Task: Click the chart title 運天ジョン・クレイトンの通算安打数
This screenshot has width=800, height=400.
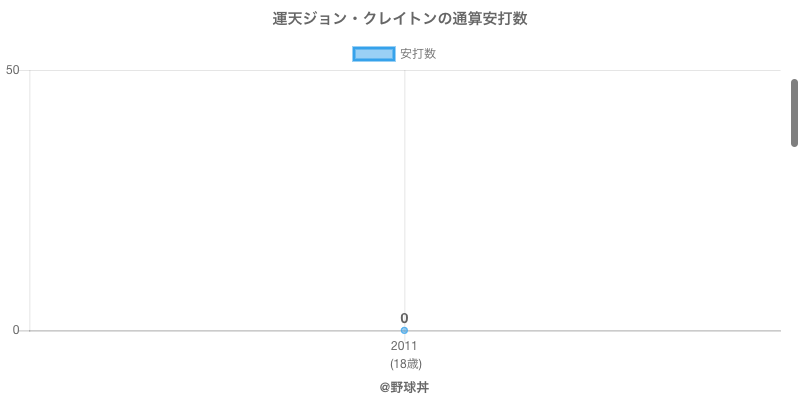Action: pos(400,19)
